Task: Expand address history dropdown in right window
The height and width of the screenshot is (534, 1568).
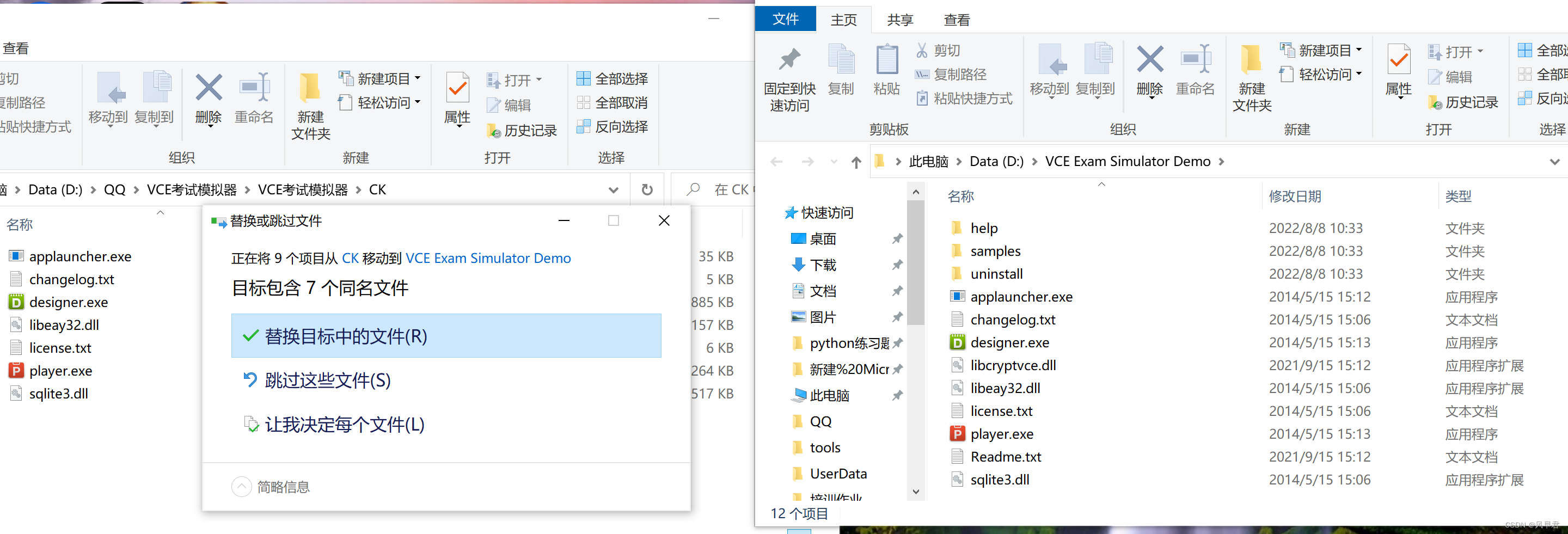Action: point(1554,162)
